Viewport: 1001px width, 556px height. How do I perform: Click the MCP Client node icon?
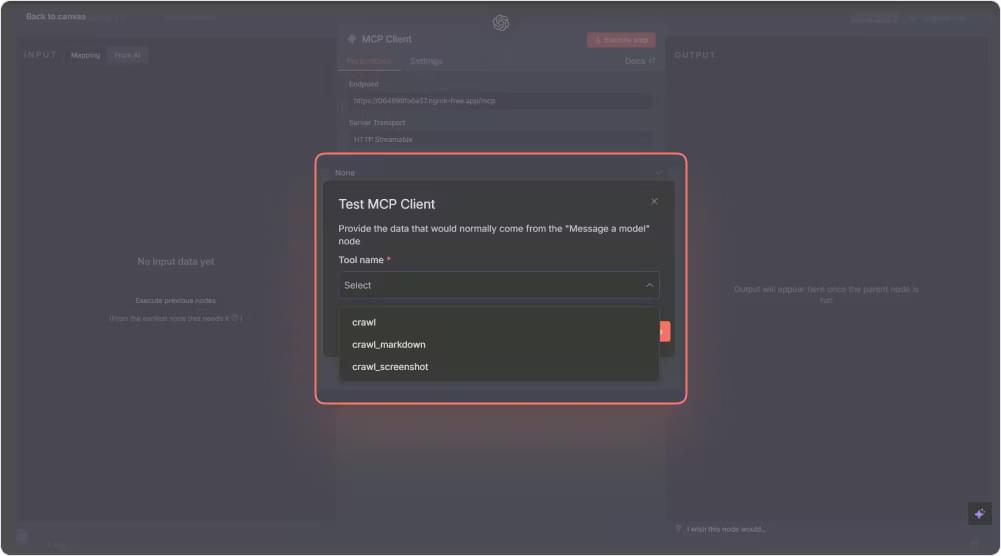click(x=351, y=39)
